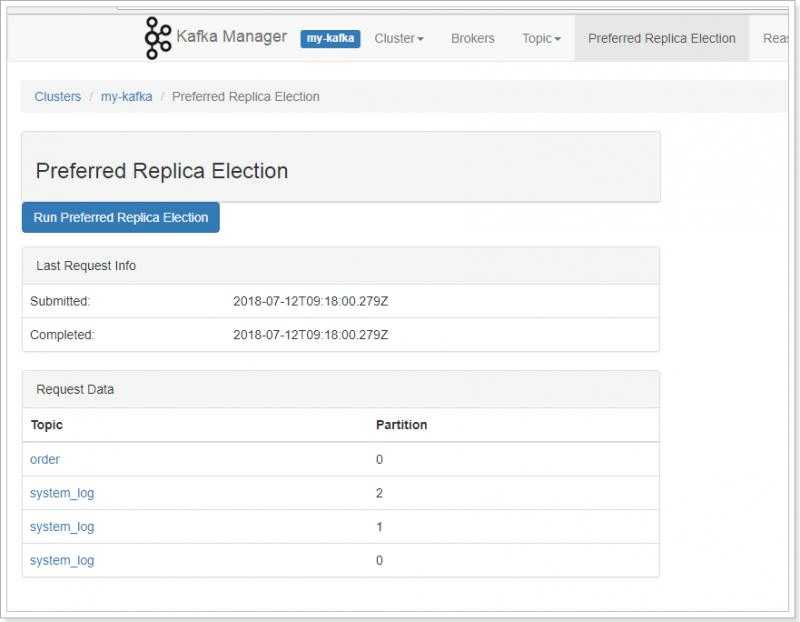This screenshot has height=622, width=800.
Task: Open the Kafka Manager brand text link
Action: pos(231,38)
